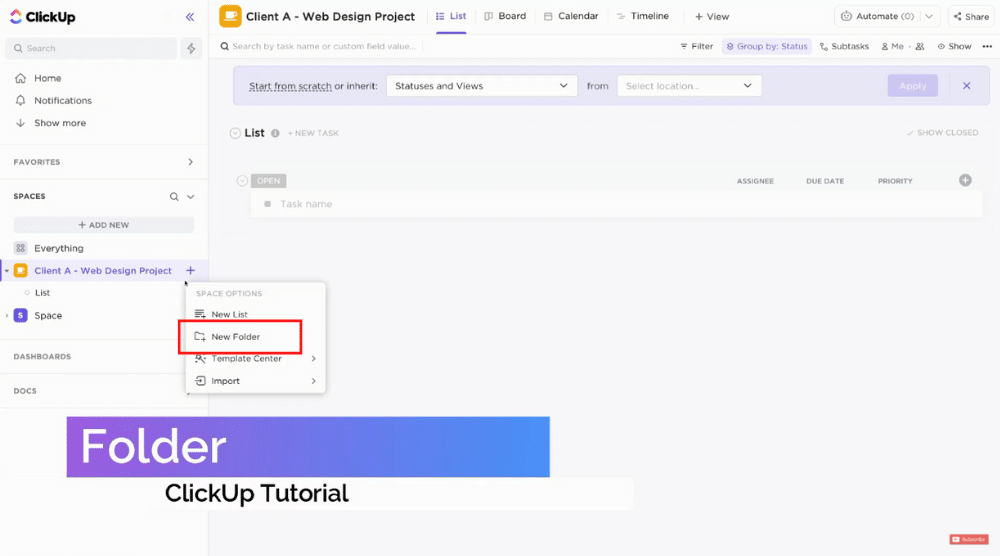The image size is (1000, 556).
Task: Close the inherit banner with X
Action: pyautogui.click(x=967, y=86)
